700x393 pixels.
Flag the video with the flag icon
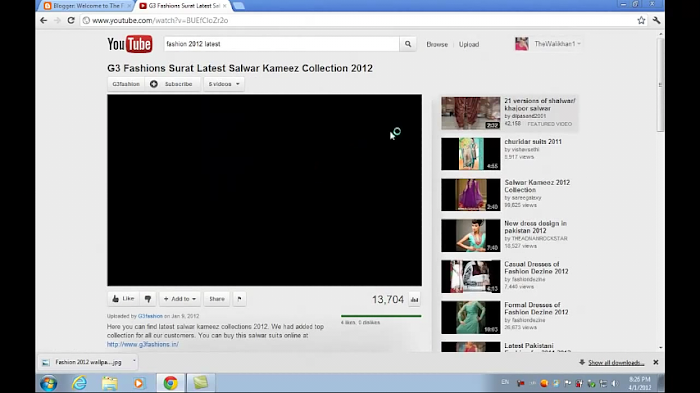239,299
